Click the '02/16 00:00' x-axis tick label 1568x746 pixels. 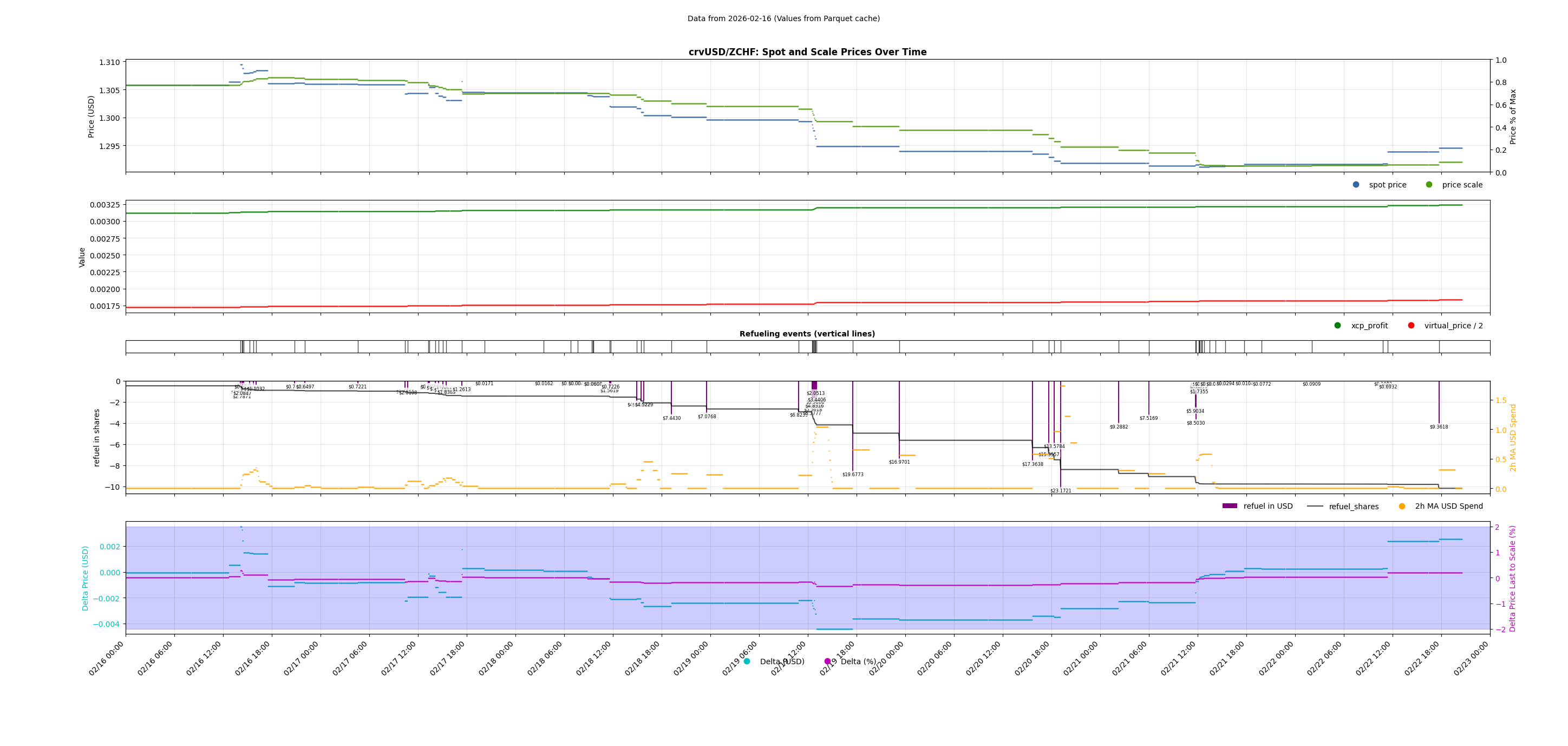(x=107, y=658)
